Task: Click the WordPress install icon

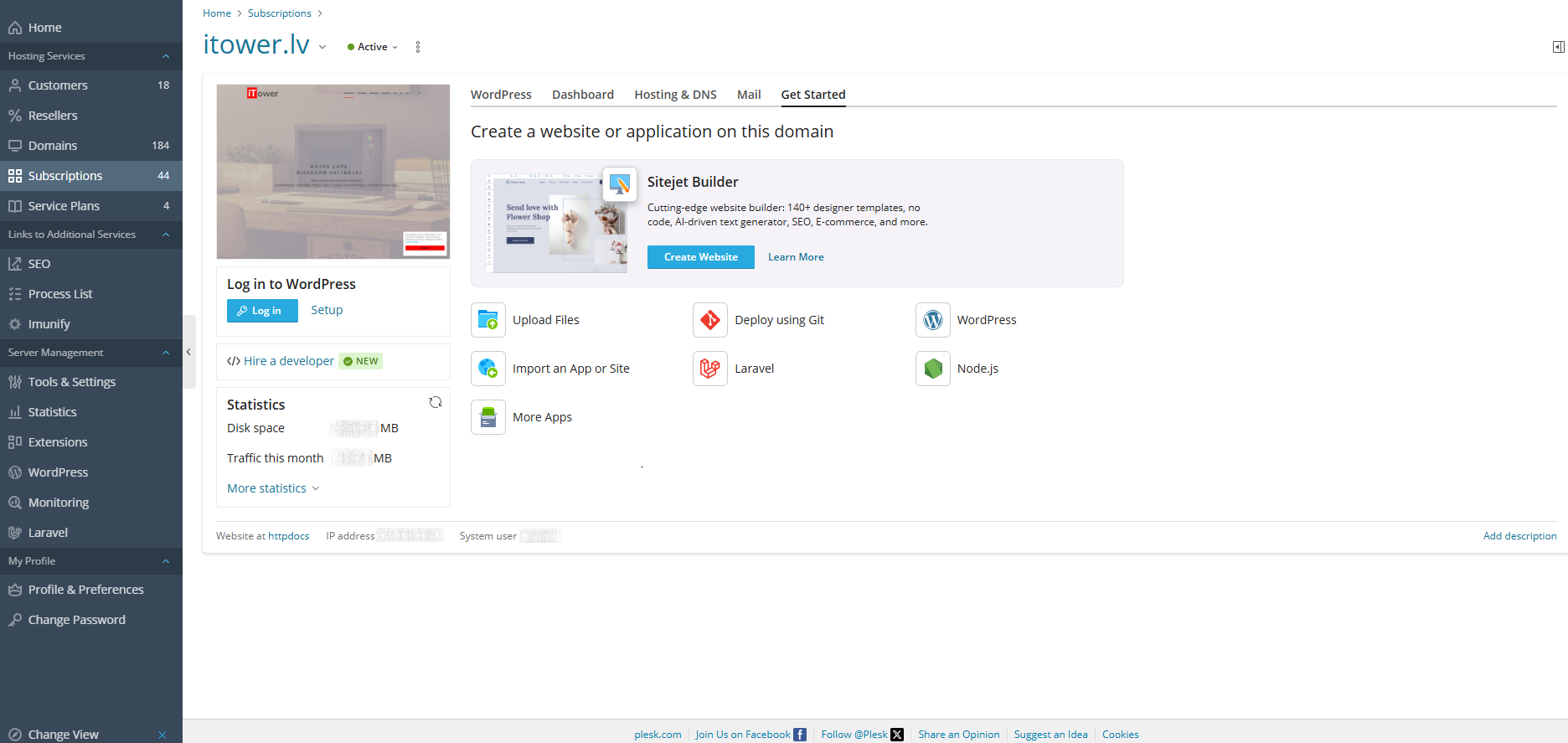Action: pos(933,320)
